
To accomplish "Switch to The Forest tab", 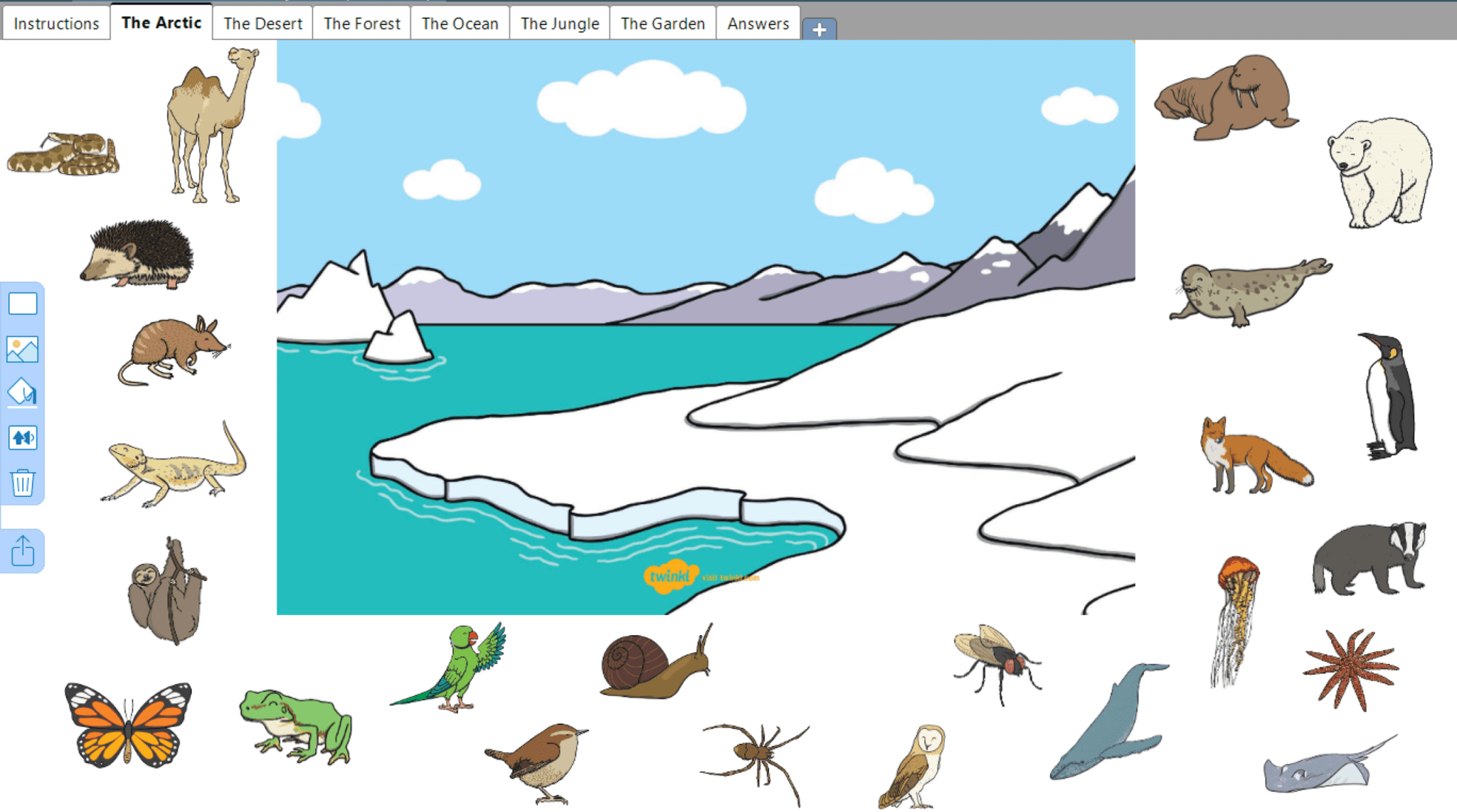I will [x=361, y=23].
